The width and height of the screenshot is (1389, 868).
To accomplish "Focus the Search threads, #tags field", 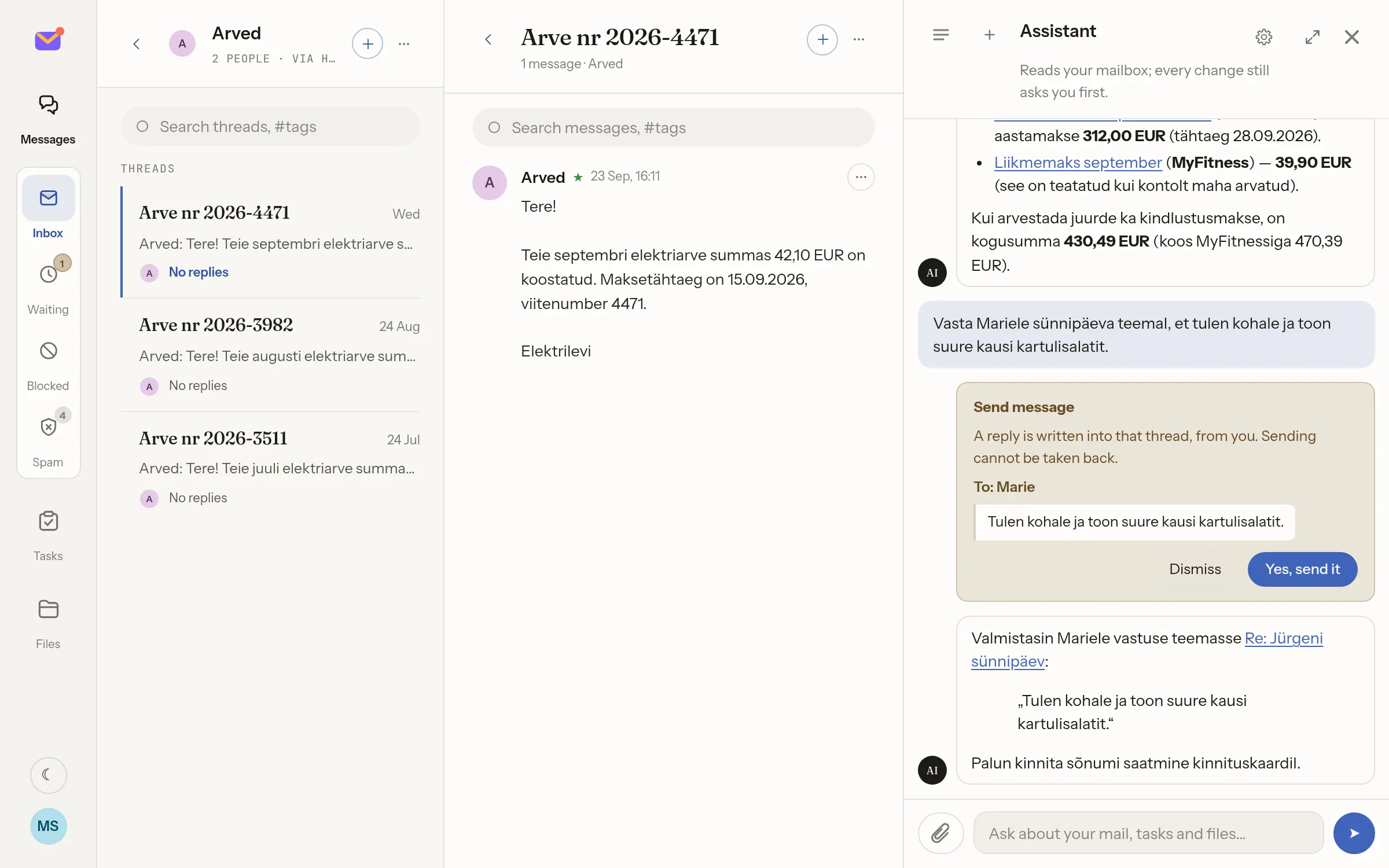I will 270,127.
